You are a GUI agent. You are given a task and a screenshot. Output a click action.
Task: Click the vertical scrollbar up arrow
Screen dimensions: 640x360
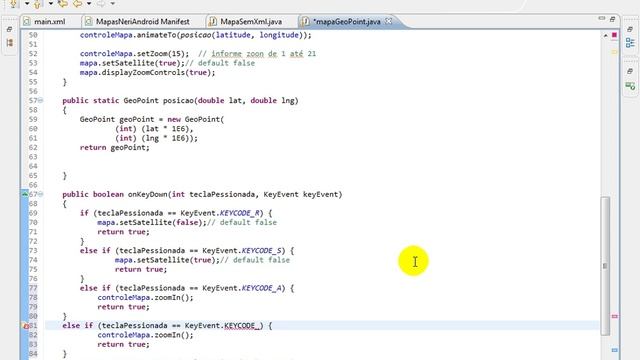point(605,36)
